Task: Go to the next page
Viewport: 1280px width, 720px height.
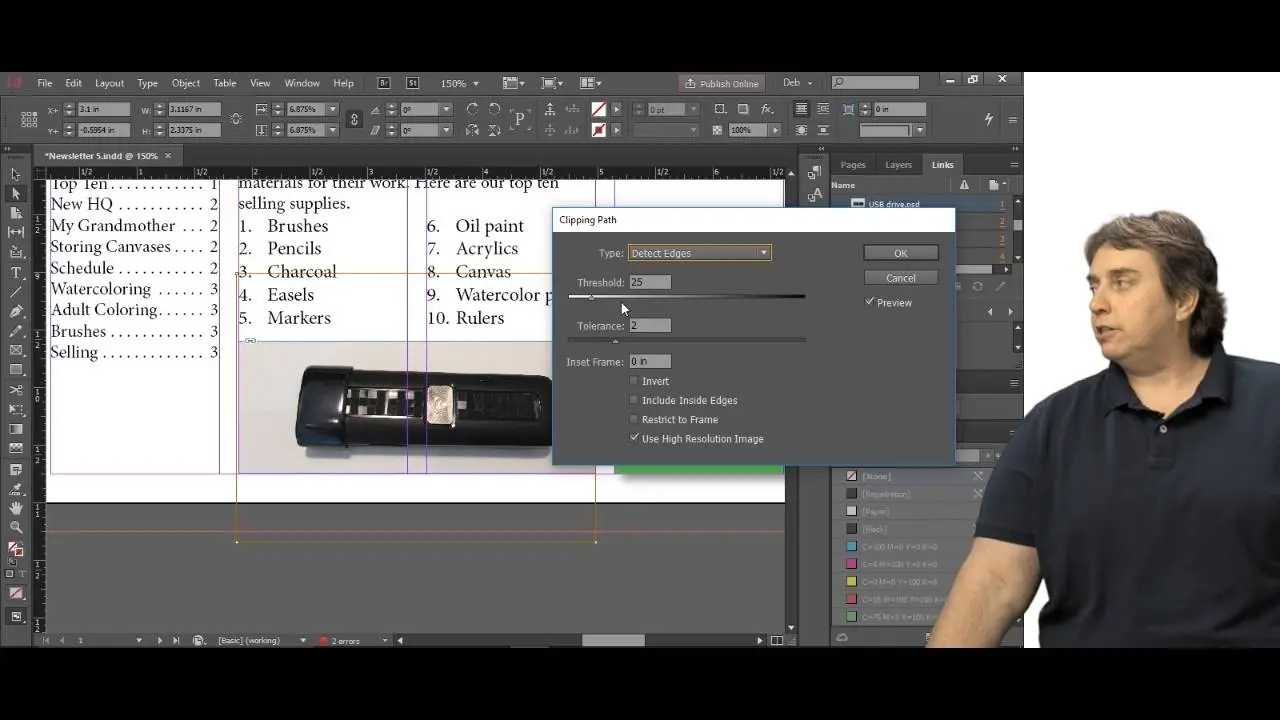Action: pos(159,640)
